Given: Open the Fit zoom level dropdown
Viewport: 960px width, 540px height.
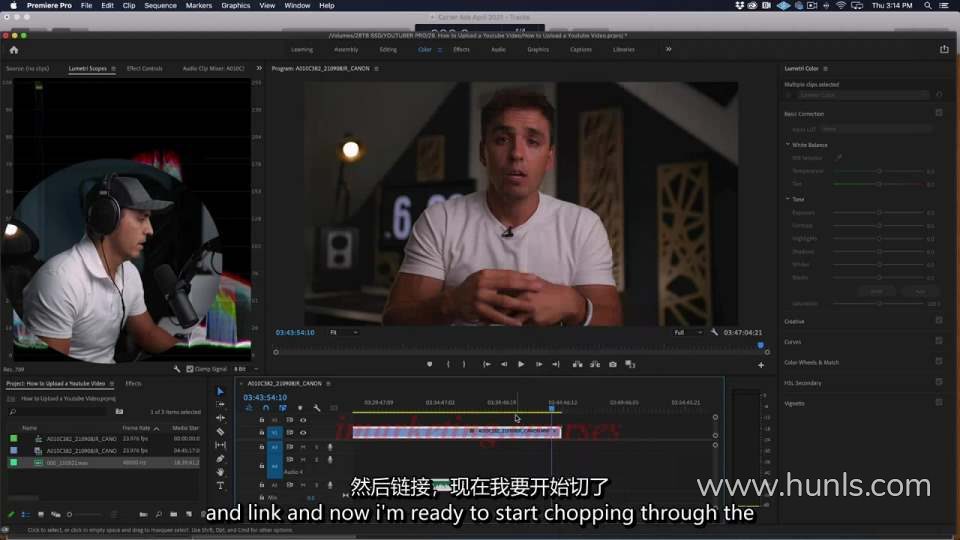Looking at the screenshot, I should [343, 332].
